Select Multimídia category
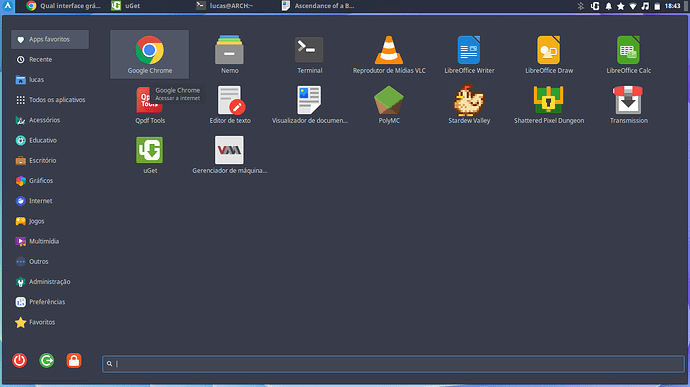The height and width of the screenshot is (387, 690). (x=50, y=241)
